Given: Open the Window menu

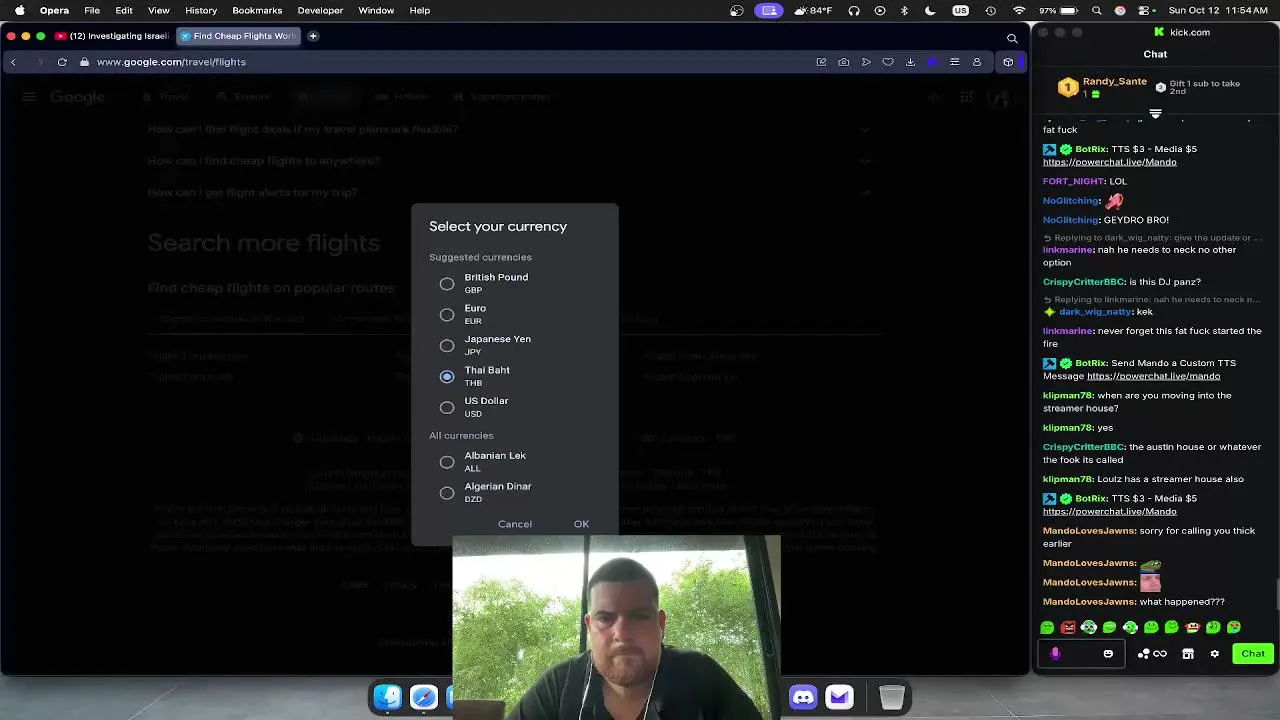Looking at the screenshot, I should coord(376,10).
